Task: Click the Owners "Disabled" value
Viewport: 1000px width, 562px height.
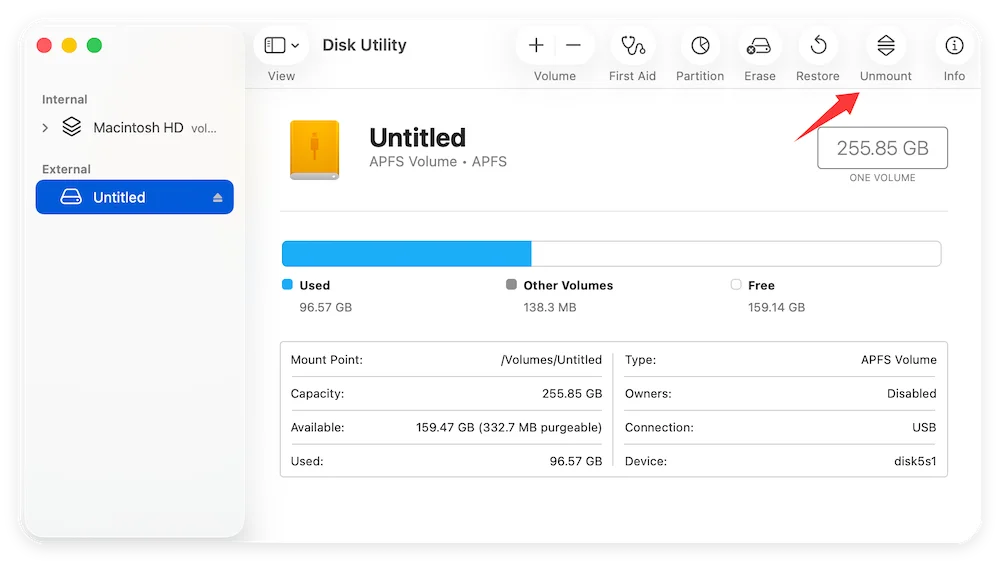Action: [x=911, y=394]
